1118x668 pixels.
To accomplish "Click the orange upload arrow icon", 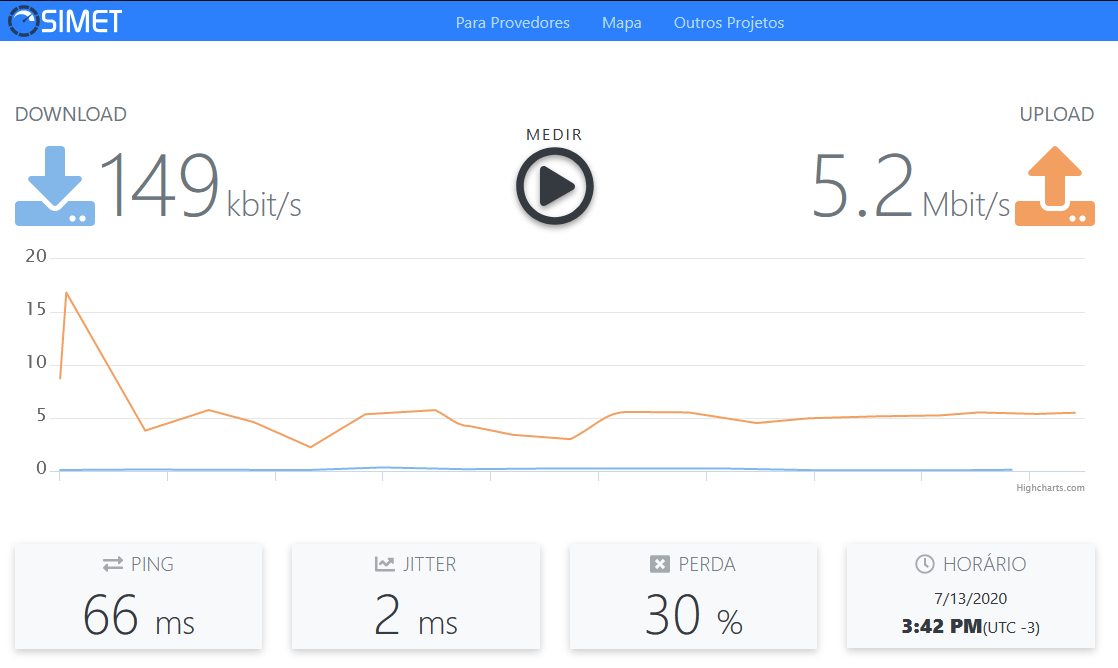I will tap(1055, 186).
